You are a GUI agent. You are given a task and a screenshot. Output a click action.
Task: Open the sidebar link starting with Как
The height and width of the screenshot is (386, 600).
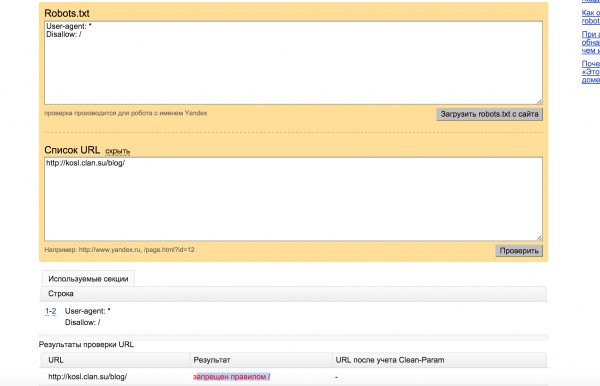tap(590, 17)
